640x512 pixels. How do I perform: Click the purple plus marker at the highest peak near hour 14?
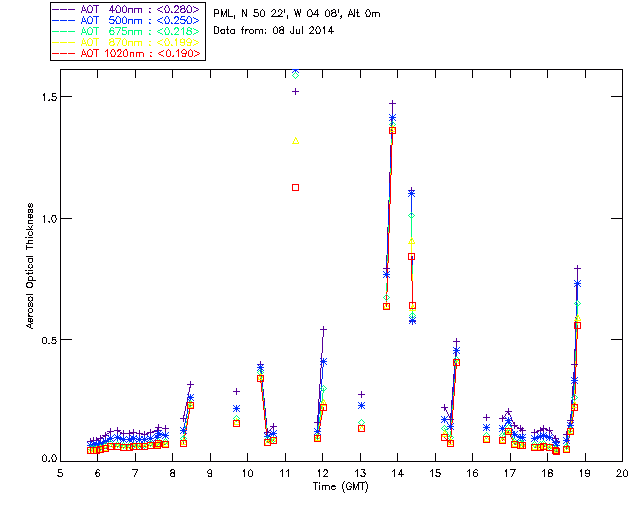393,103
